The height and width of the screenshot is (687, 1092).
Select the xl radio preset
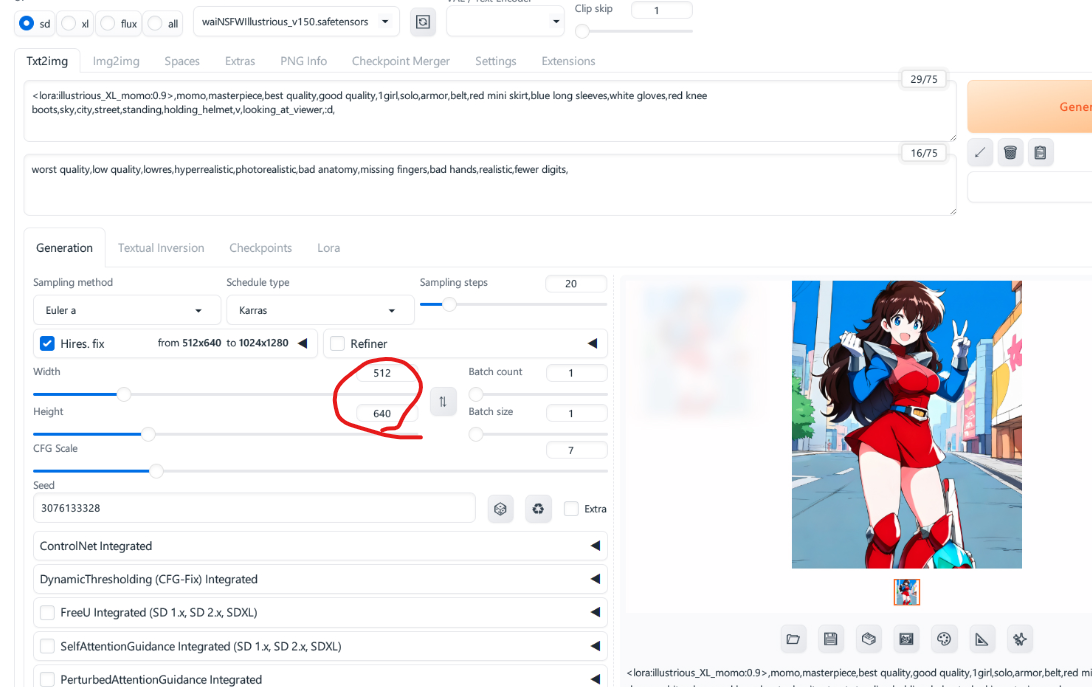click(x=68, y=23)
